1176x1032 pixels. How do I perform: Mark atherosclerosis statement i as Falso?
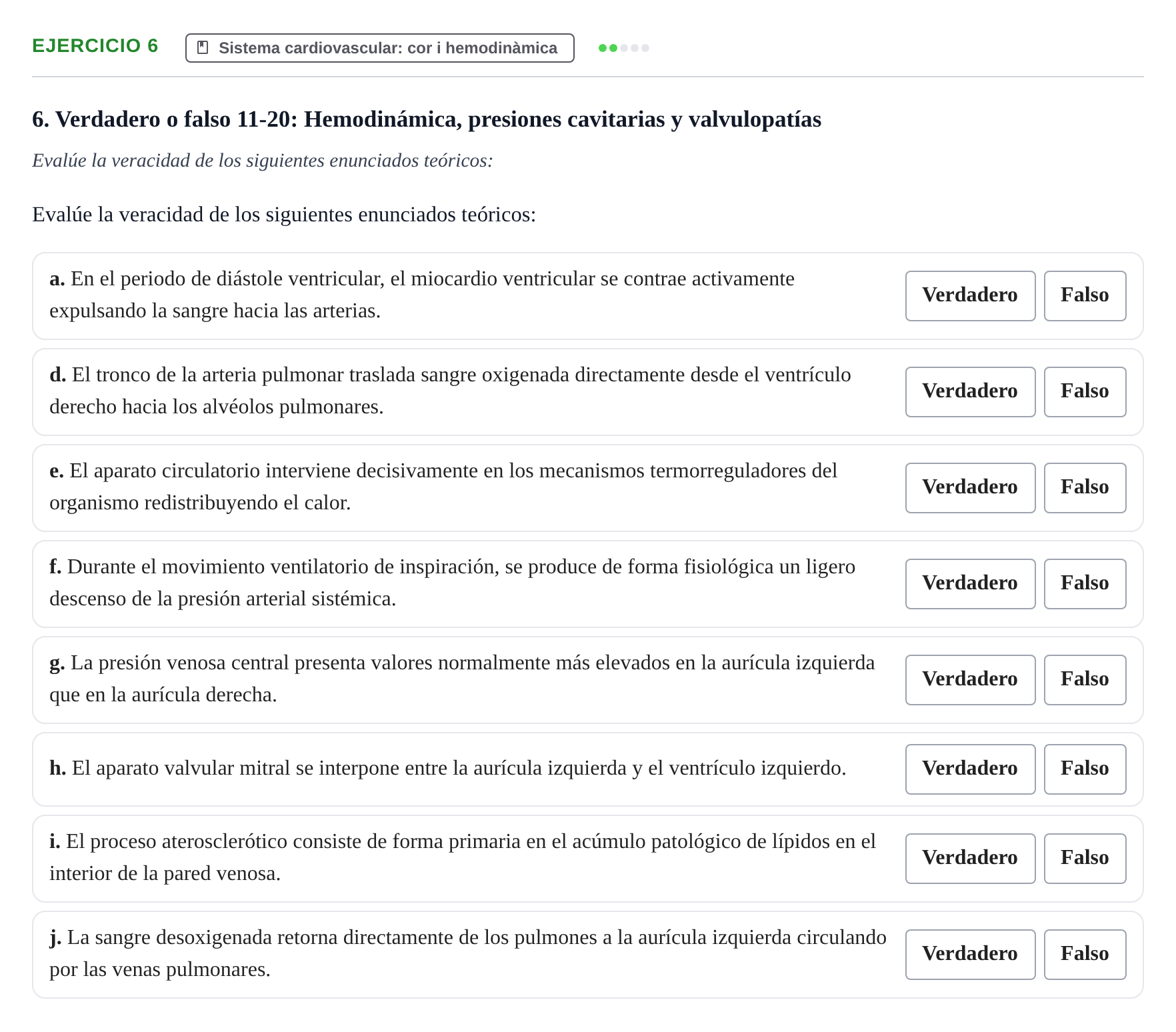[x=1085, y=859]
